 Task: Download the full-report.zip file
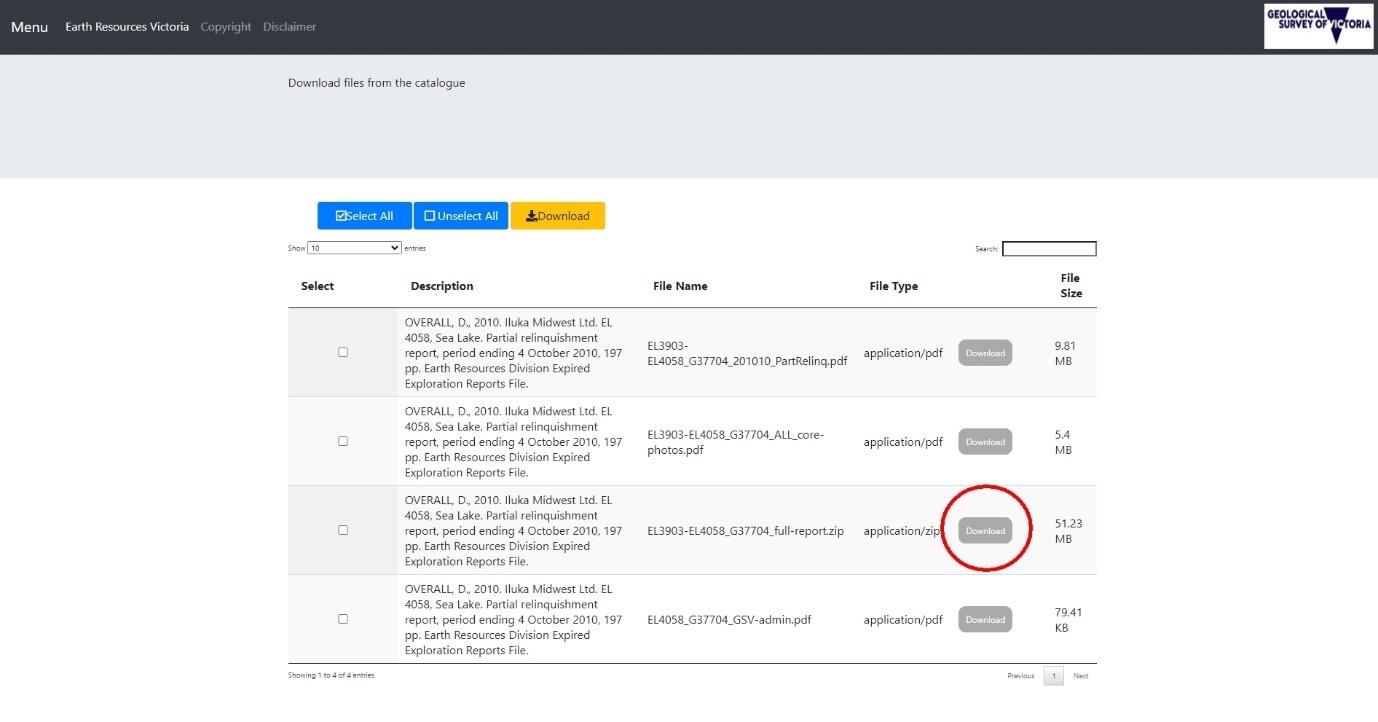pyautogui.click(x=985, y=530)
